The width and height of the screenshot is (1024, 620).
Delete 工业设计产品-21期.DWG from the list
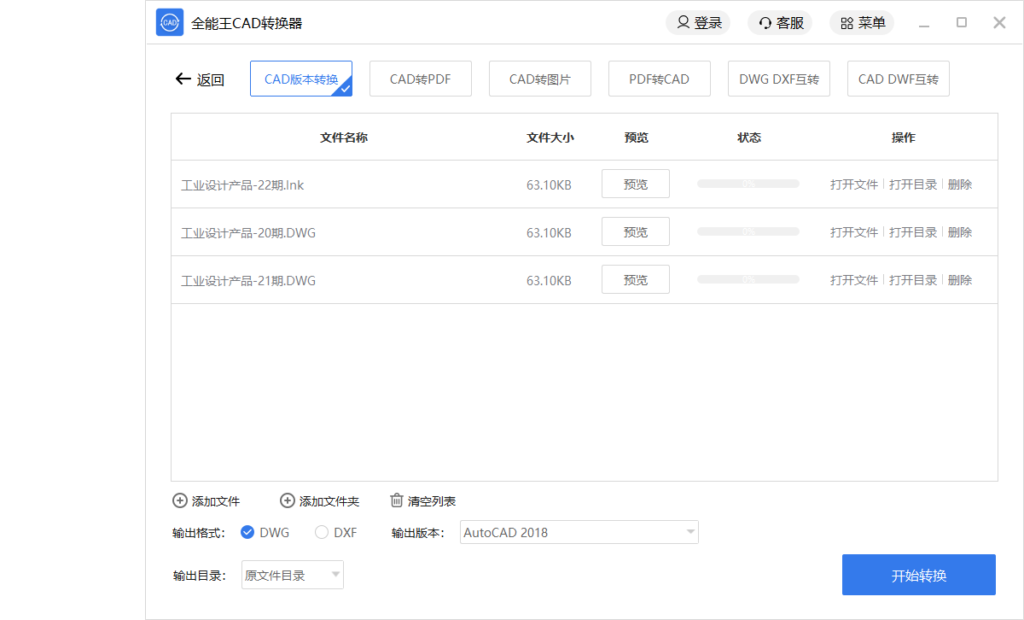[960, 279]
